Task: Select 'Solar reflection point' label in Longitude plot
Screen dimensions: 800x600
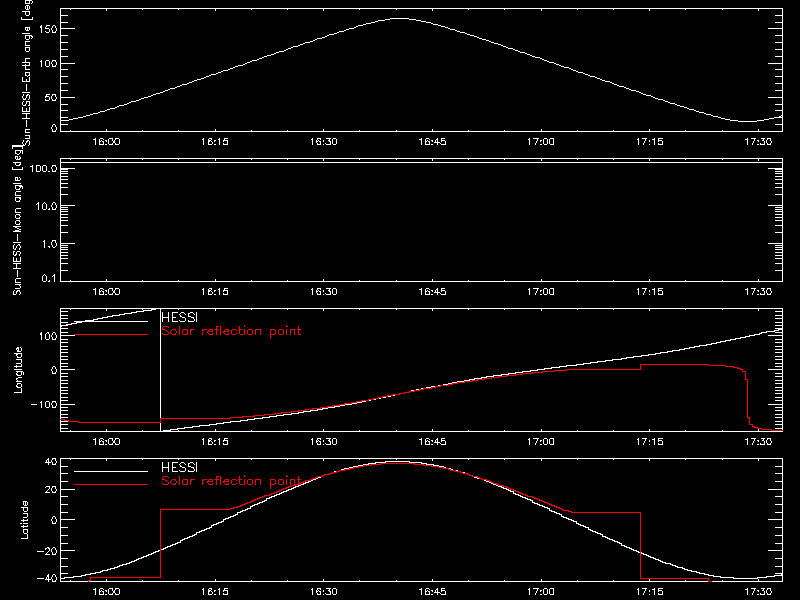Action: pyautogui.click(x=231, y=331)
